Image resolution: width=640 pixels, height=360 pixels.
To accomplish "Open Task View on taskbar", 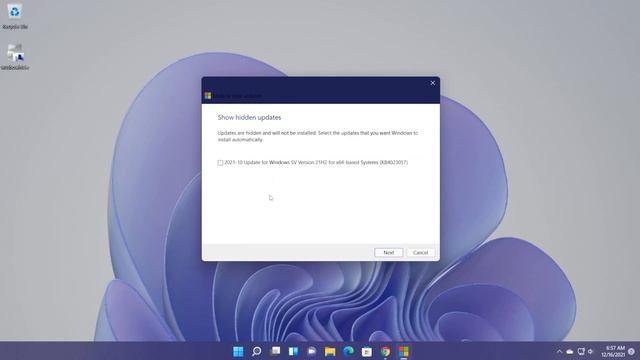I will pos(276,351).
